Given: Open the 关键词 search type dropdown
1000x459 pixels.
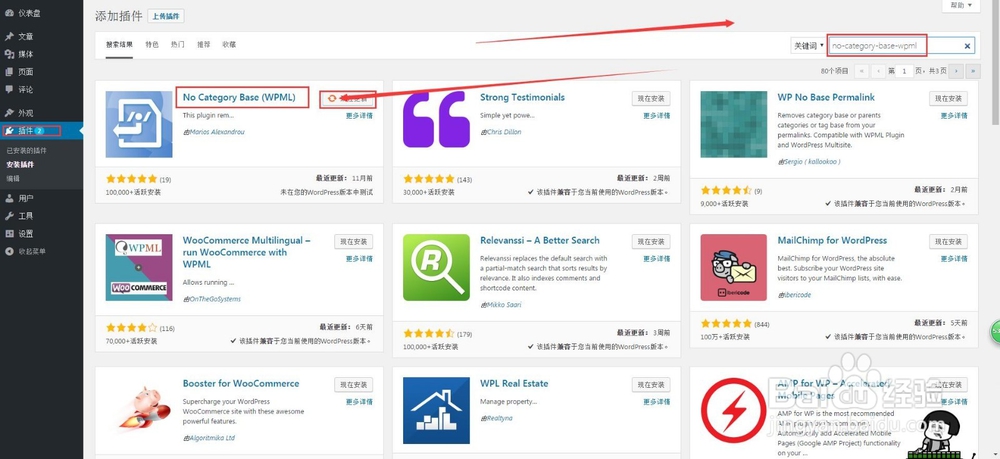Looking at the screenshot, I should [x=808, y=46].
